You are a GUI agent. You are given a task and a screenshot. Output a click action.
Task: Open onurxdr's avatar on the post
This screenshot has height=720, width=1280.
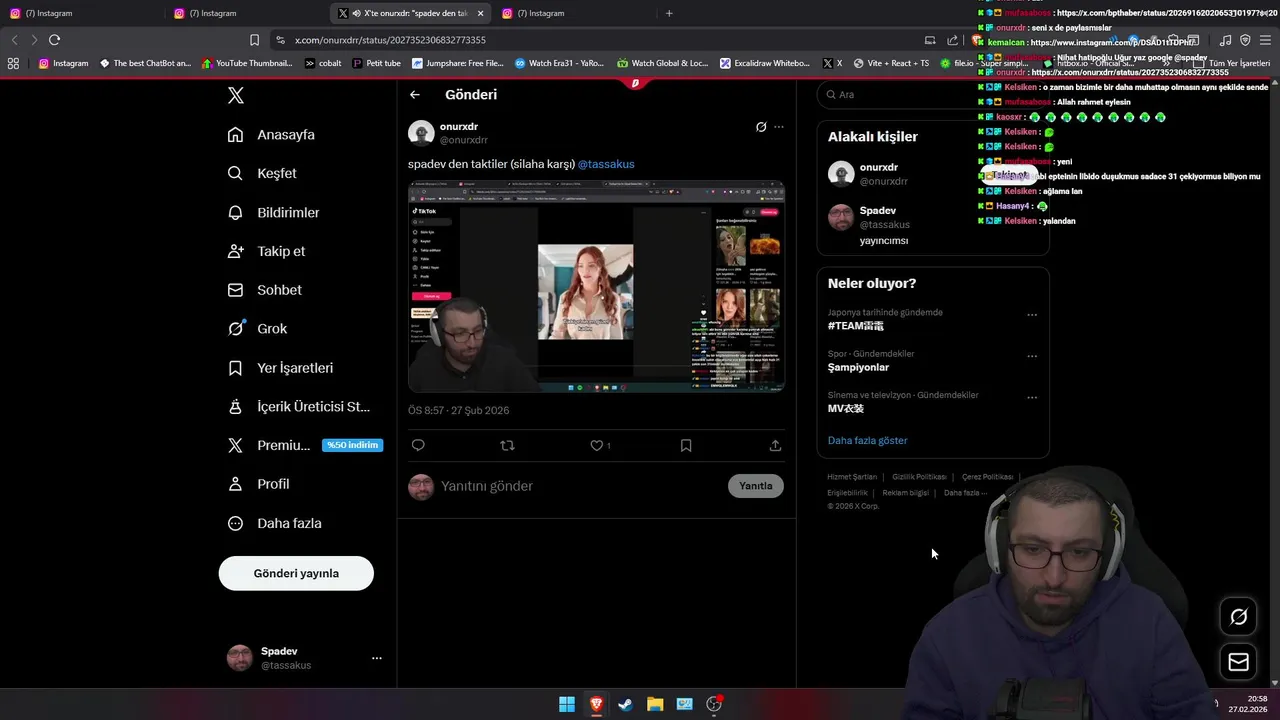pos(421,133)
